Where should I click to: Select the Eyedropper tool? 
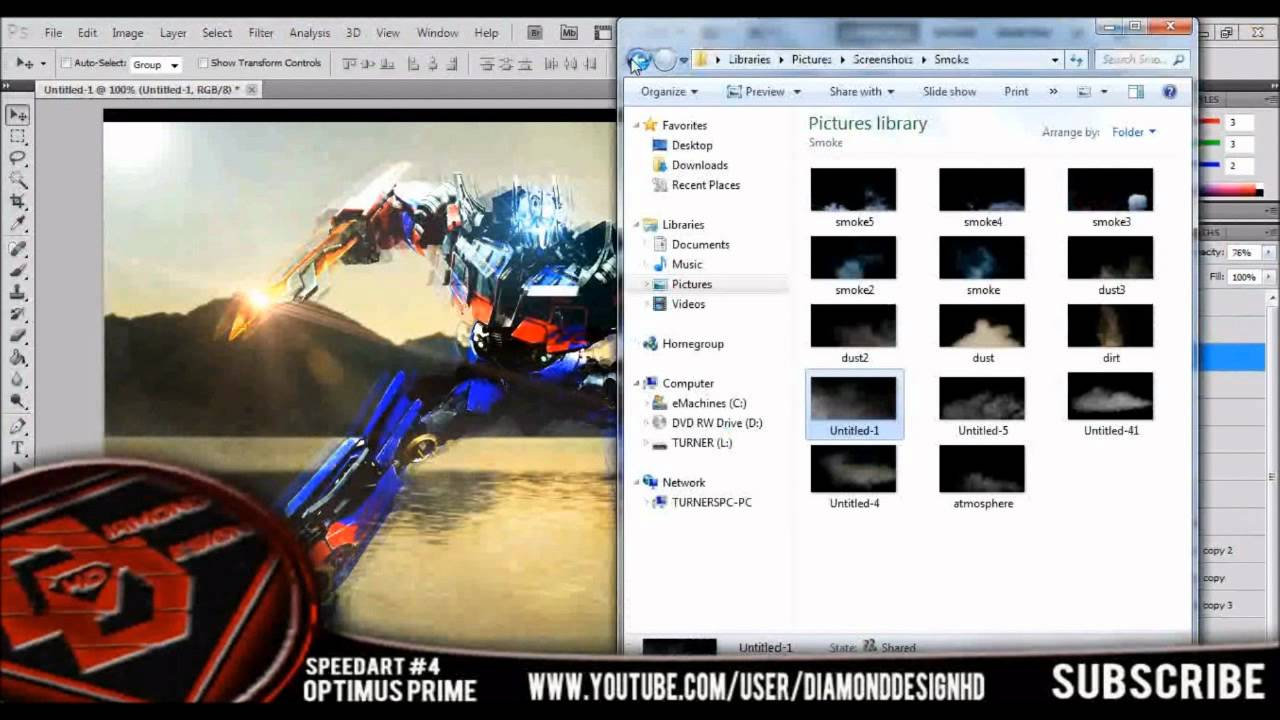pyautogui.click(x=18, y=225)
